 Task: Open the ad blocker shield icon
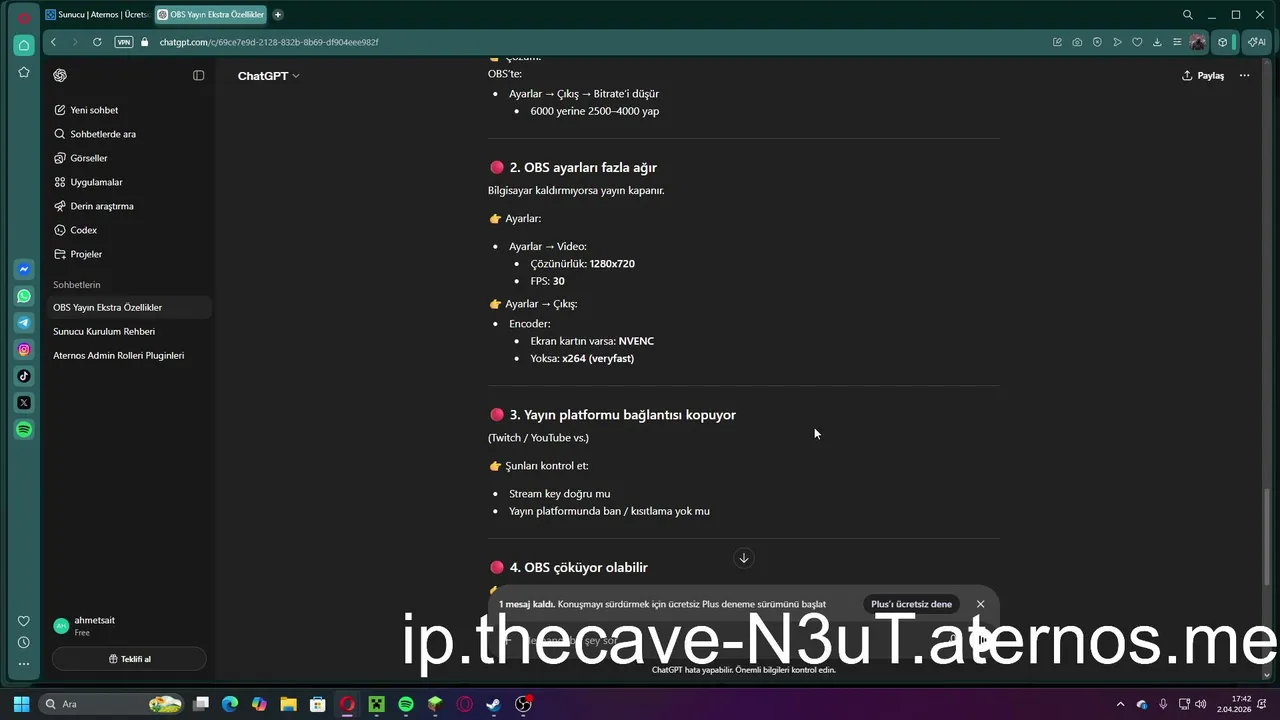tap(1097, 42)
